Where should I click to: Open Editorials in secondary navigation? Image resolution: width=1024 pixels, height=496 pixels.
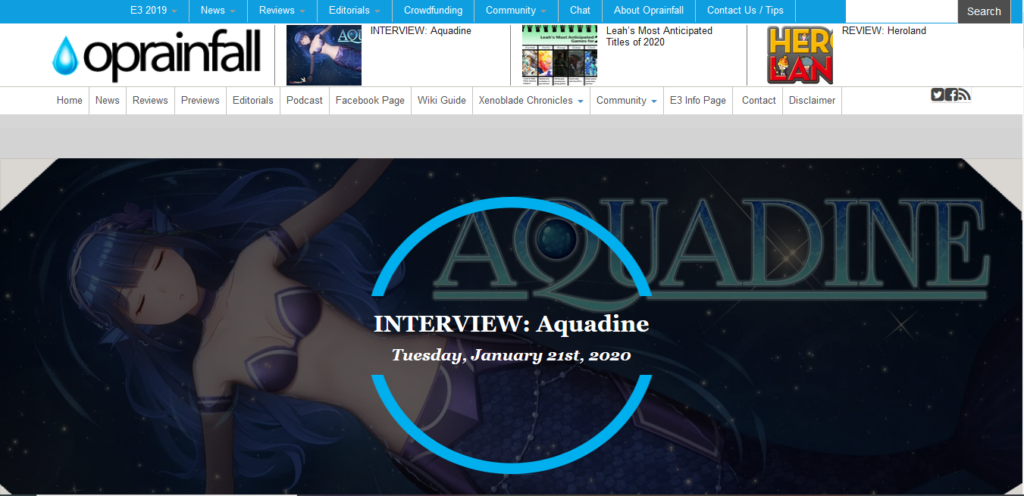pyautogui.click(x=253, y=101)
